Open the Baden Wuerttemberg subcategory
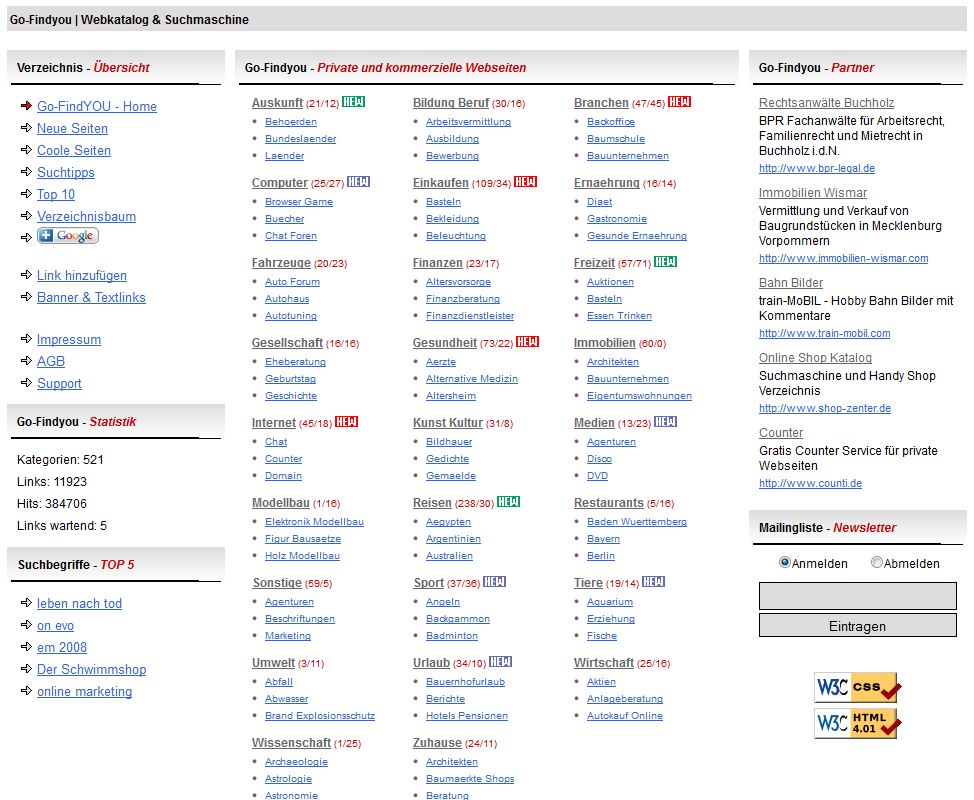 click(x=637, y=522)
